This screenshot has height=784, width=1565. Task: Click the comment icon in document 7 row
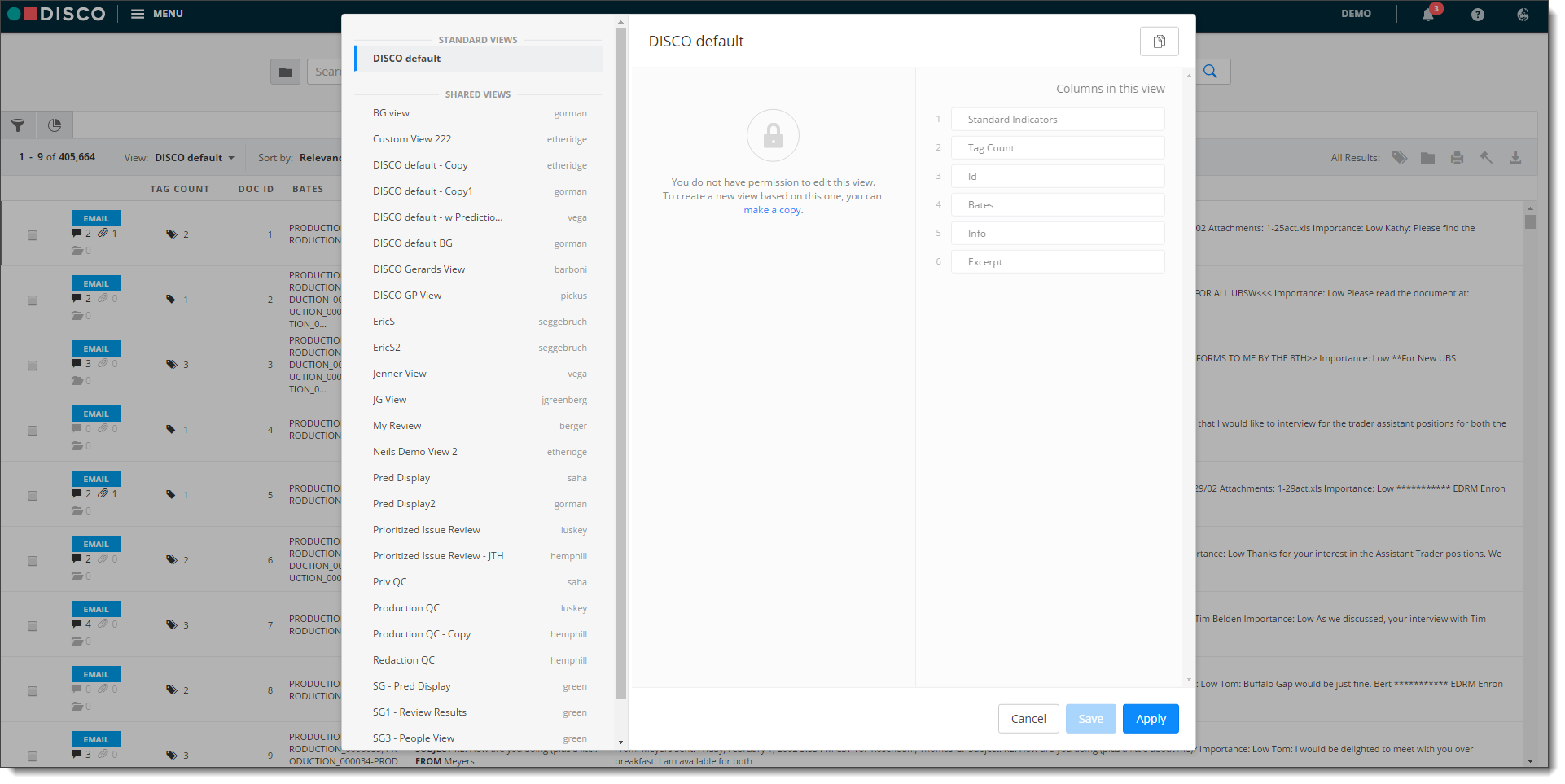(77, 624)
